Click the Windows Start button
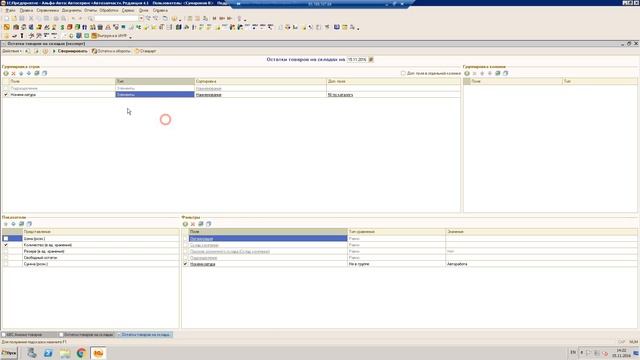 pos(9,353)
